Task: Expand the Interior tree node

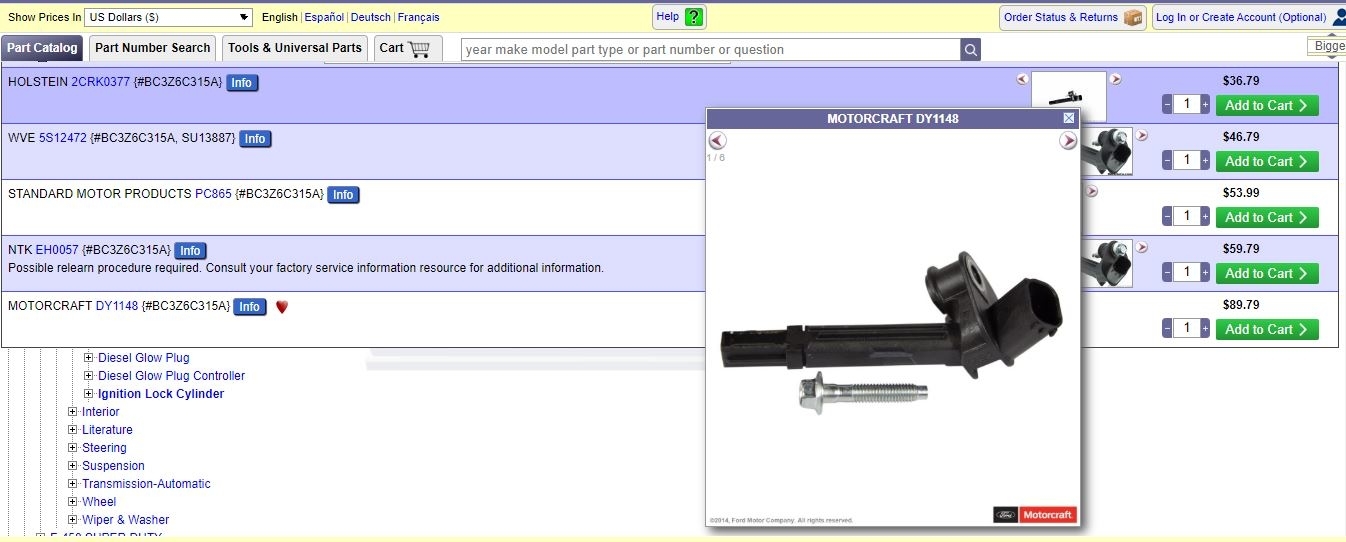Action: pos(73,412)
